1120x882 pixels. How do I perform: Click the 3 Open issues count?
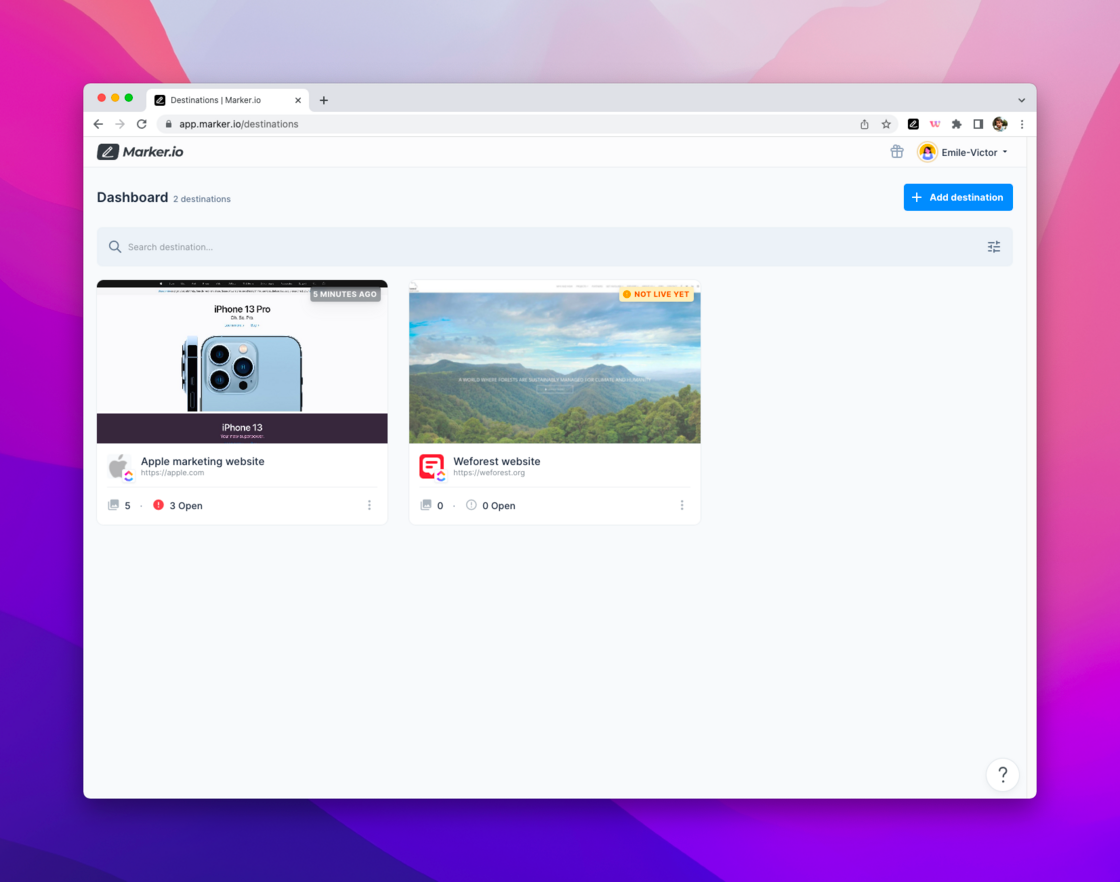(186, 506)
